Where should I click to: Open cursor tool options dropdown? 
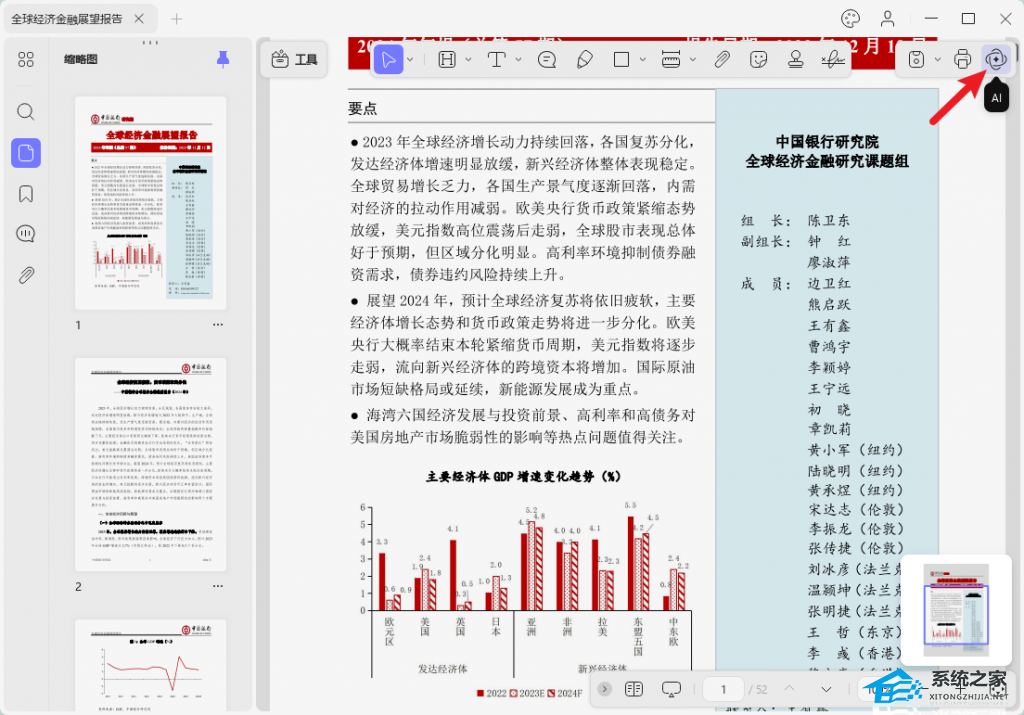tap(410, 60)
